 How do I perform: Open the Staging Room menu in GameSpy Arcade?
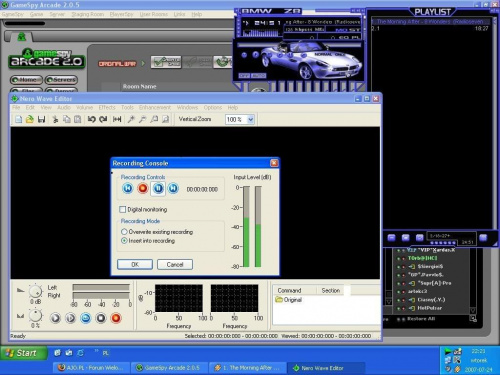(87, 14)
